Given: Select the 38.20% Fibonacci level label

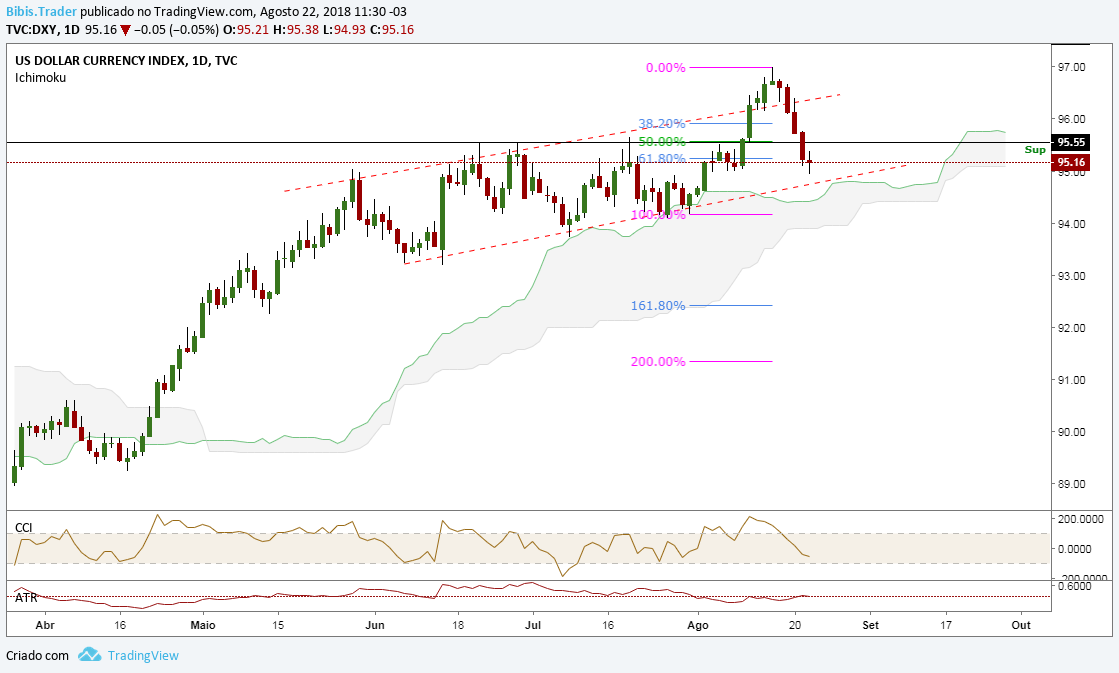Looking at the screenshot, I should click(662, 123).
